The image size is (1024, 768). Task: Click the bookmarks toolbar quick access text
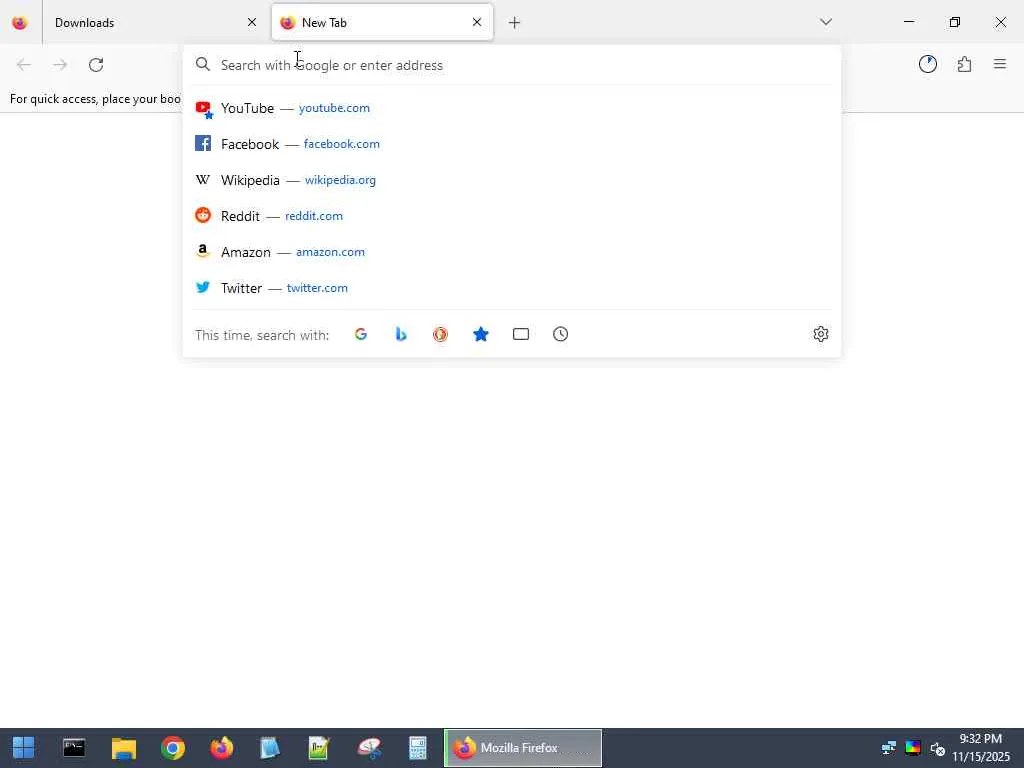[95, 99]
